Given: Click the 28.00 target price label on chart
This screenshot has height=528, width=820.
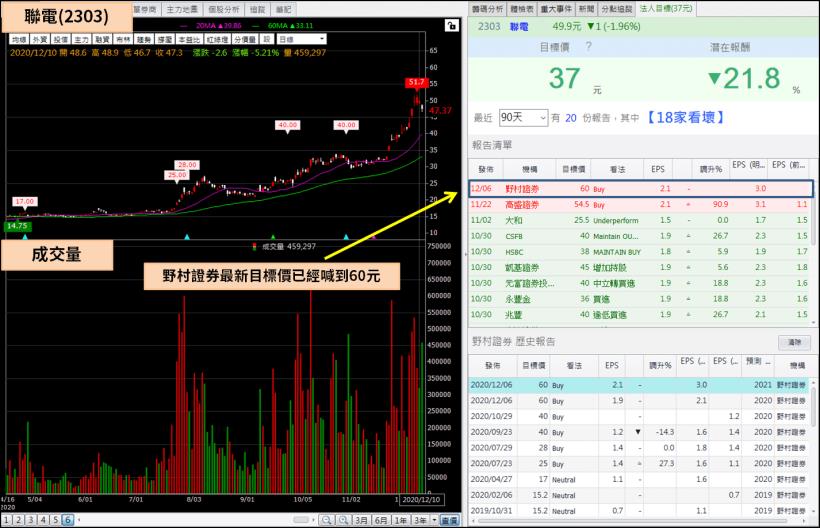Looking at the screenshot, I should point(187,165).
